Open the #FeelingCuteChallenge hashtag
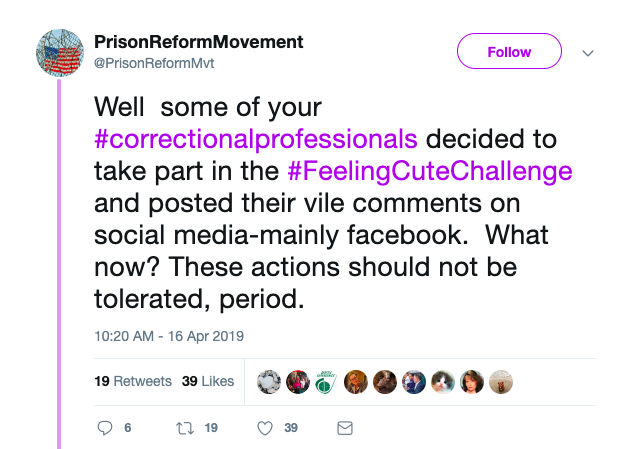 point(430,170)
